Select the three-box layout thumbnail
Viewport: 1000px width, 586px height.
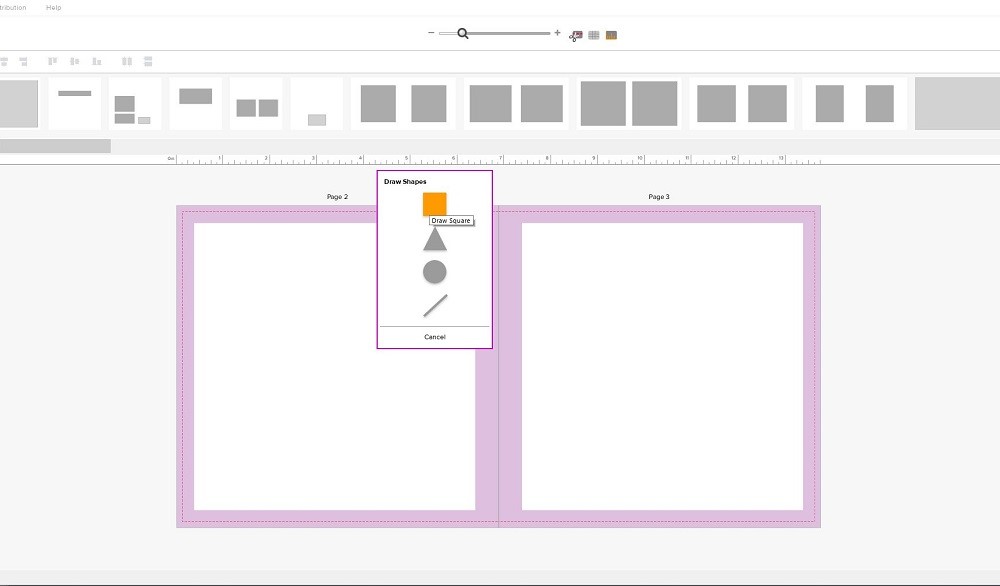(x=134, y=104)
